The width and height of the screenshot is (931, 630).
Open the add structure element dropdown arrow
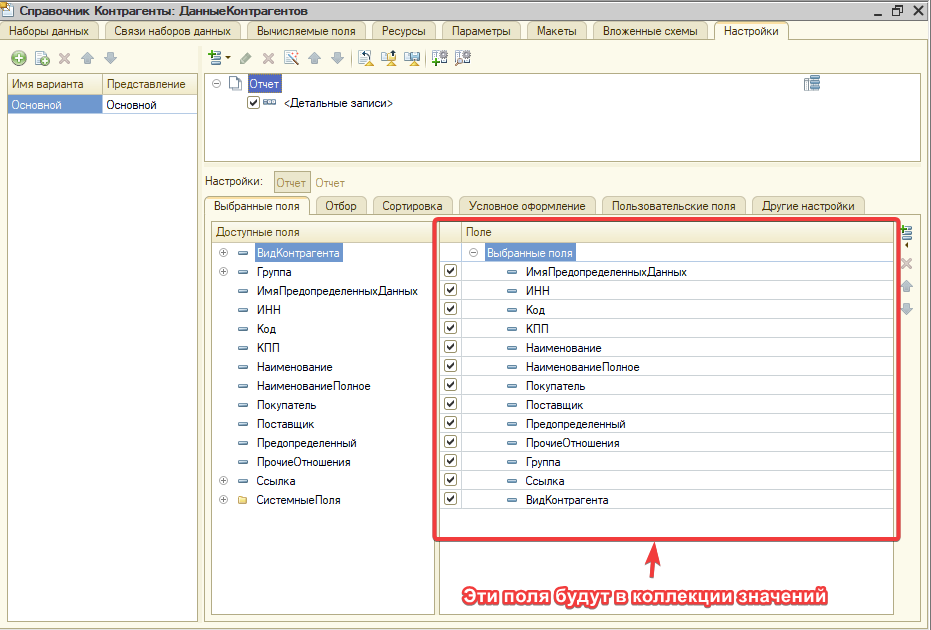(227, 58)
